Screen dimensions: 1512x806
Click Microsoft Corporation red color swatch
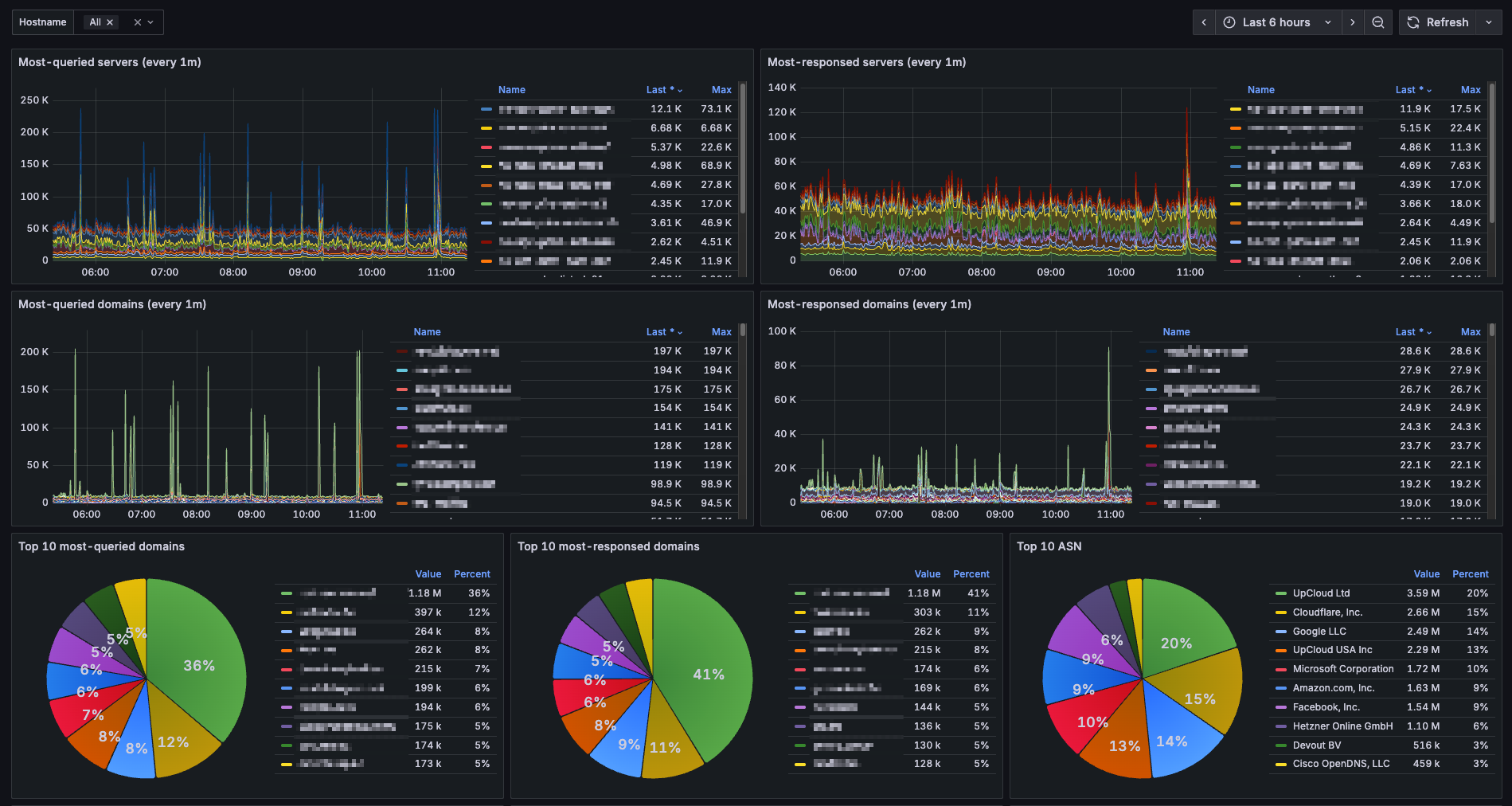(x=1281, y=669)
